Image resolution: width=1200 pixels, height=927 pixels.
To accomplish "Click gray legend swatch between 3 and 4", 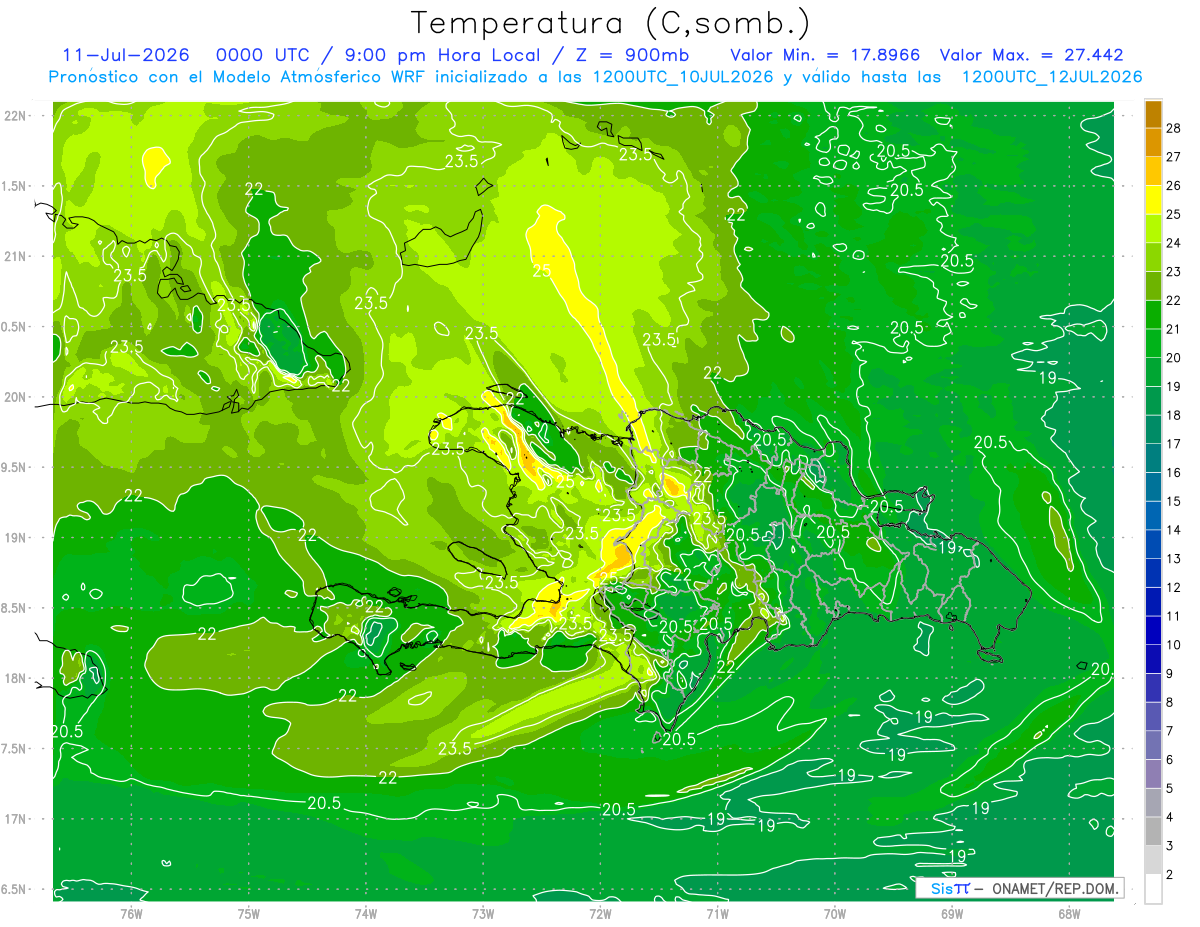I will 1153,831.
